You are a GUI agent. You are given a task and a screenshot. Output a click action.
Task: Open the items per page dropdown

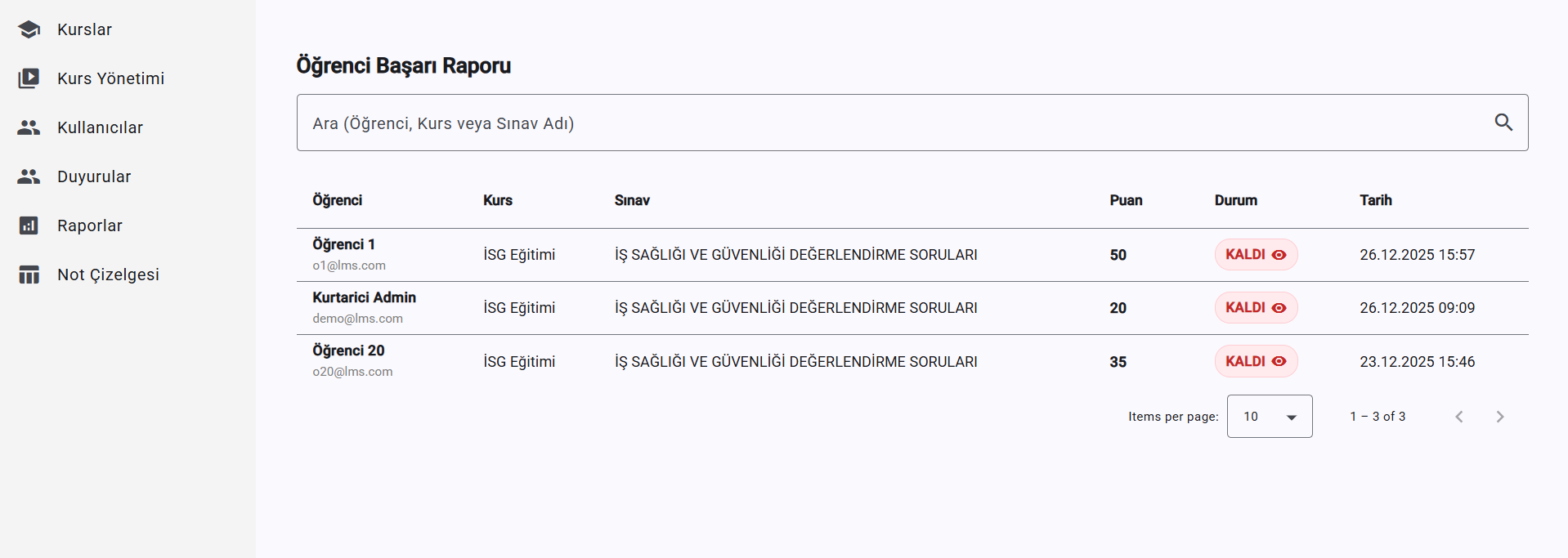coord(1269,417)
